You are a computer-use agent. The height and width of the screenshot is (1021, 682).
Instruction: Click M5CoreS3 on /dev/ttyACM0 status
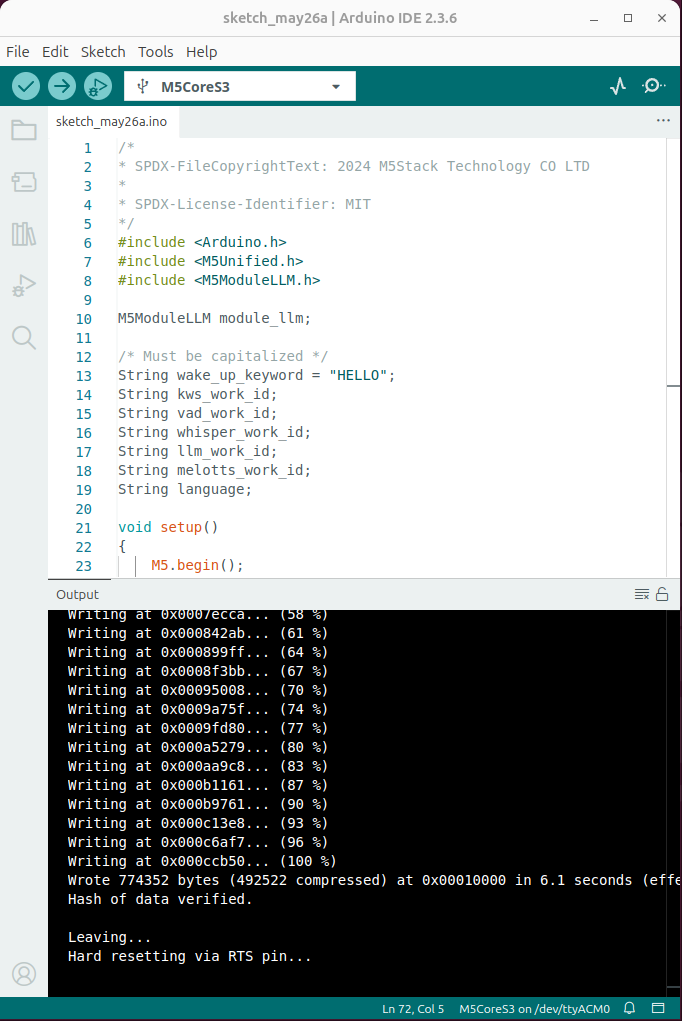point(534,1009)
